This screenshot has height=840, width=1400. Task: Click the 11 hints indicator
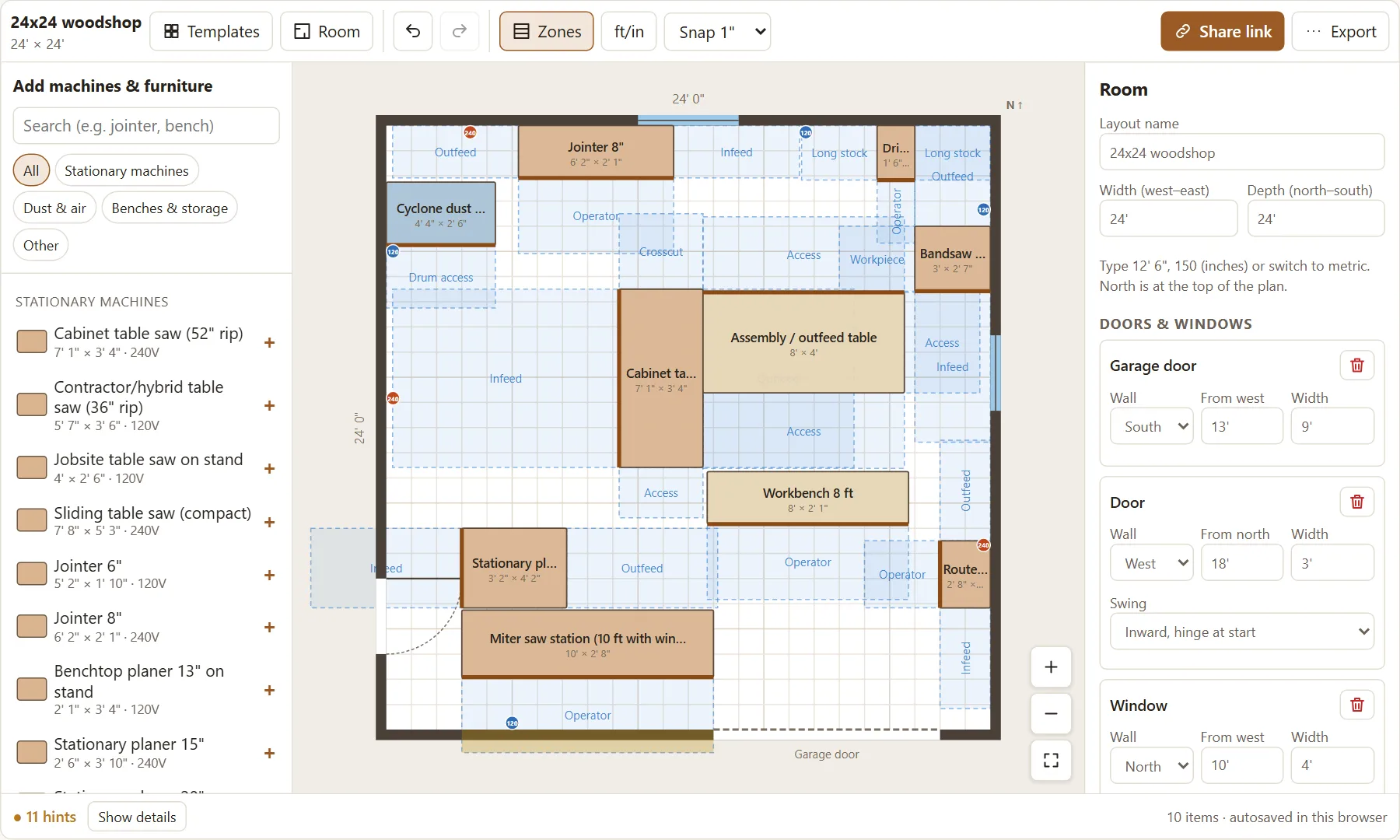click(x=44, y=817)
